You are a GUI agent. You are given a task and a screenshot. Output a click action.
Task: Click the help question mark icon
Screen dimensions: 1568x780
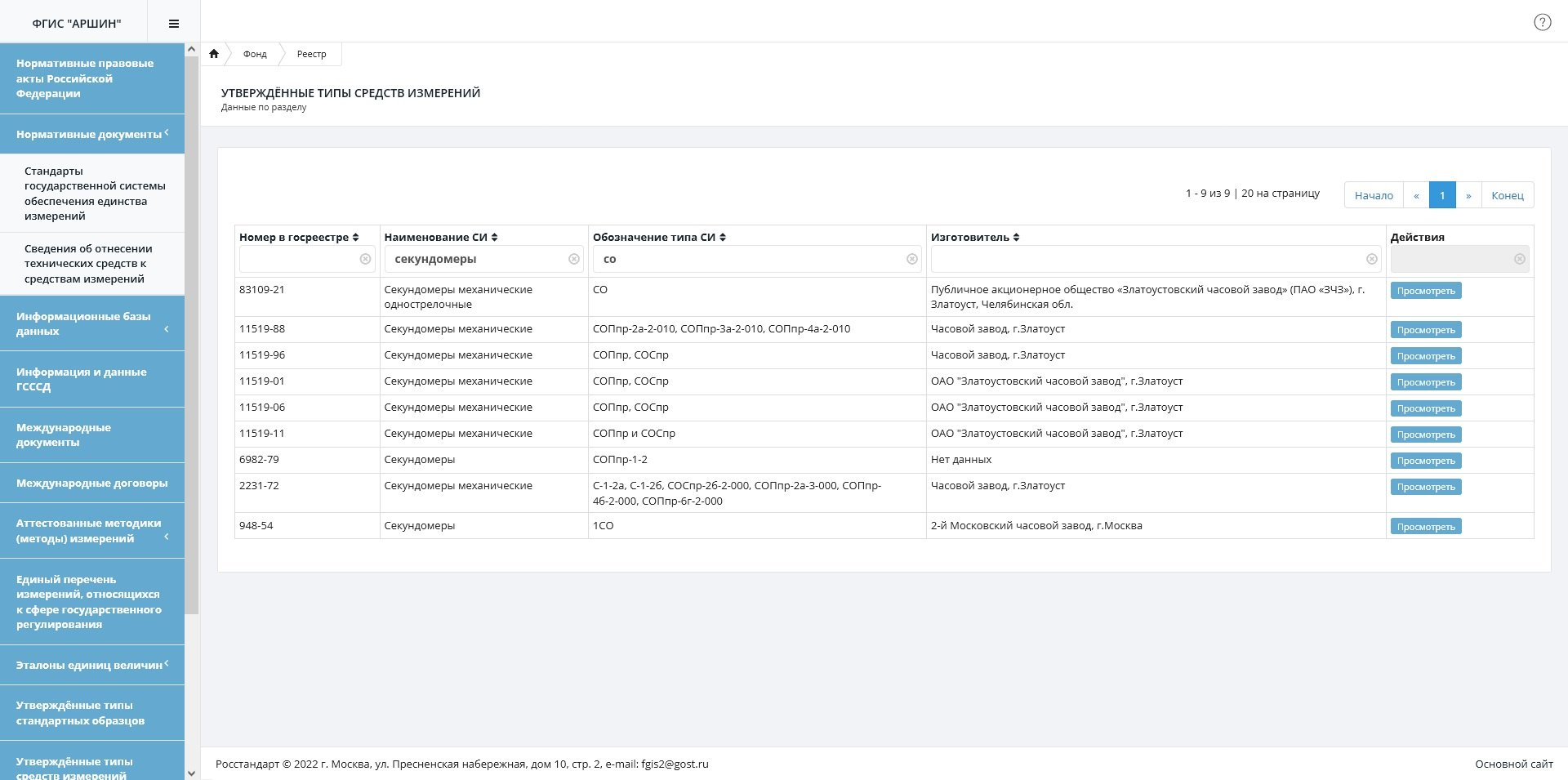[1542, 23]
